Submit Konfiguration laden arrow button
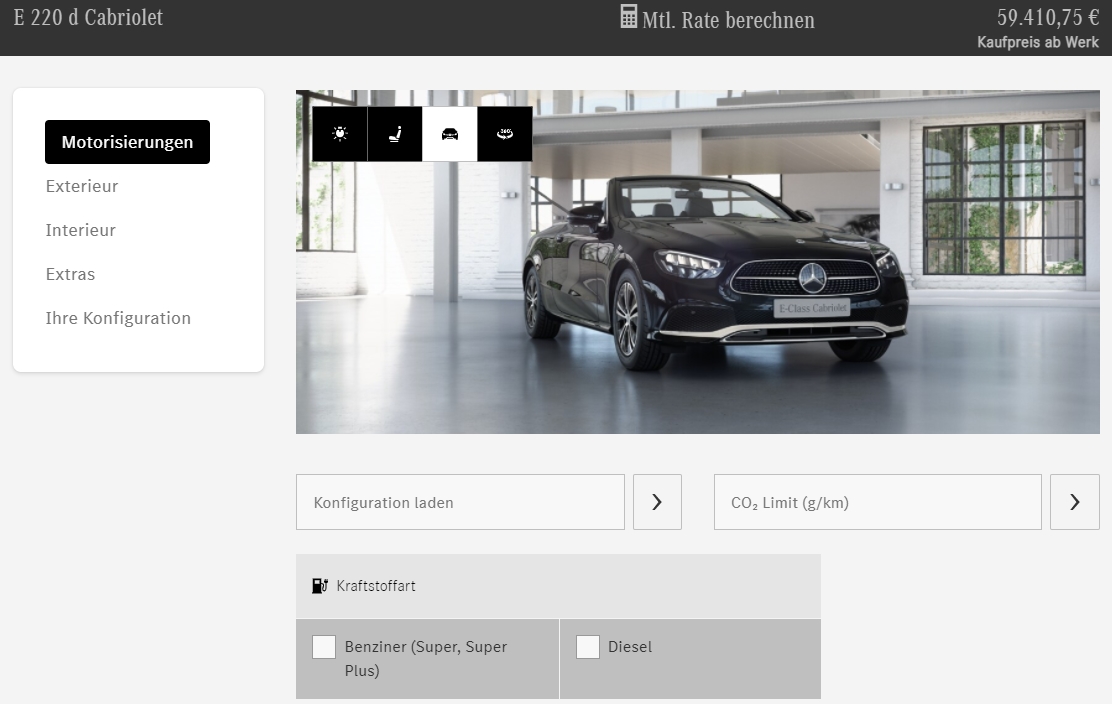 click(657, 502)
